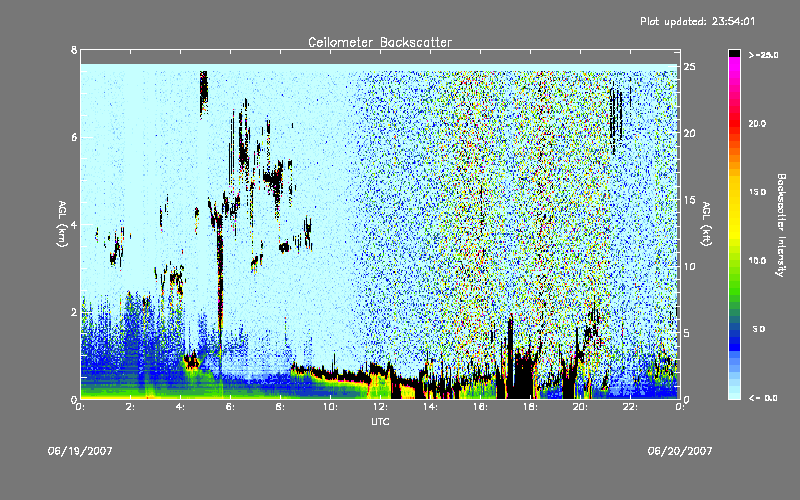Click the '20:' hour tick on the UTC axis
800x500 pixels.
(x=581, y=407)
